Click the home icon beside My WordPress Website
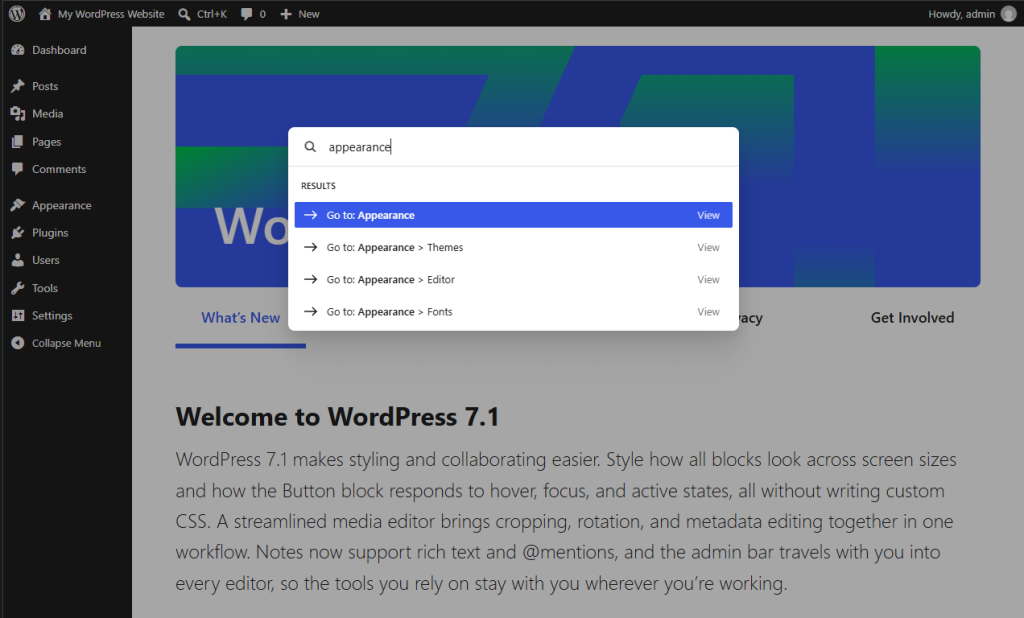 pyautogui.click(x=44, y=14)
